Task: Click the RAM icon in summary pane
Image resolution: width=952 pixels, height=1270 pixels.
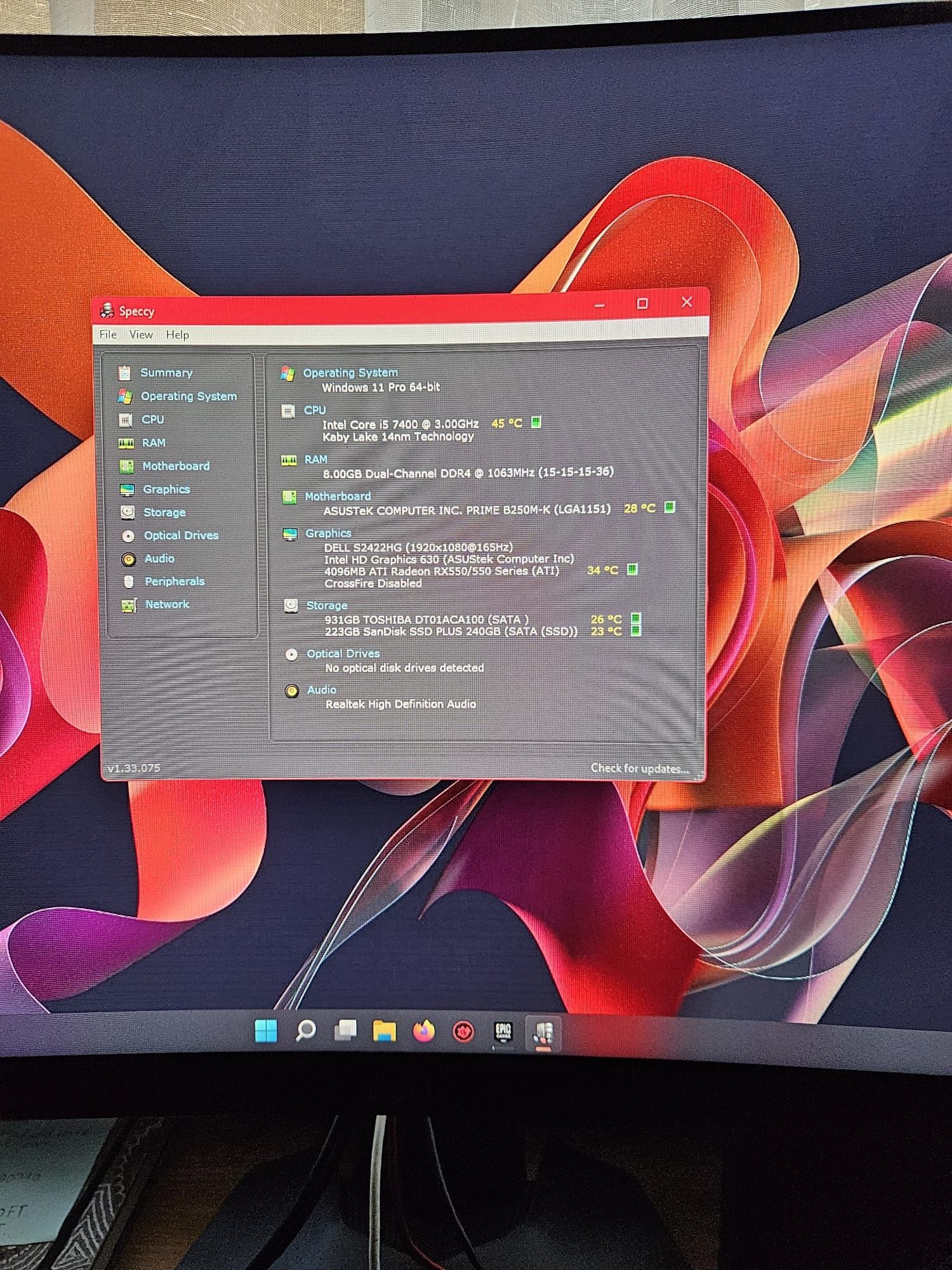Action: tap(289, 460)
